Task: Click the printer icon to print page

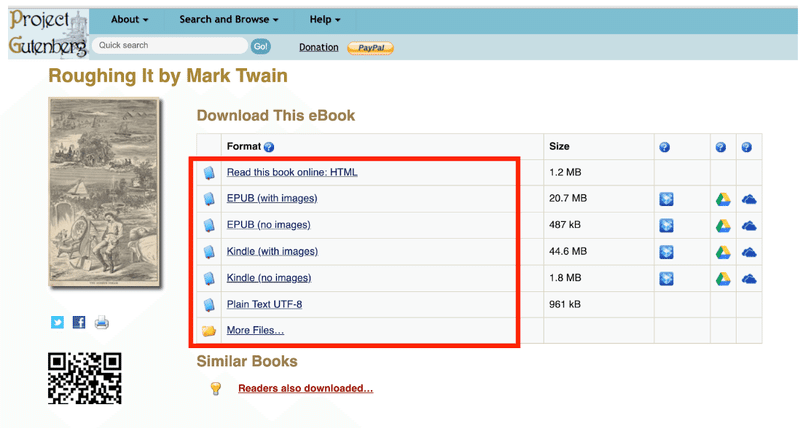Action: click(x=102, y=322)
